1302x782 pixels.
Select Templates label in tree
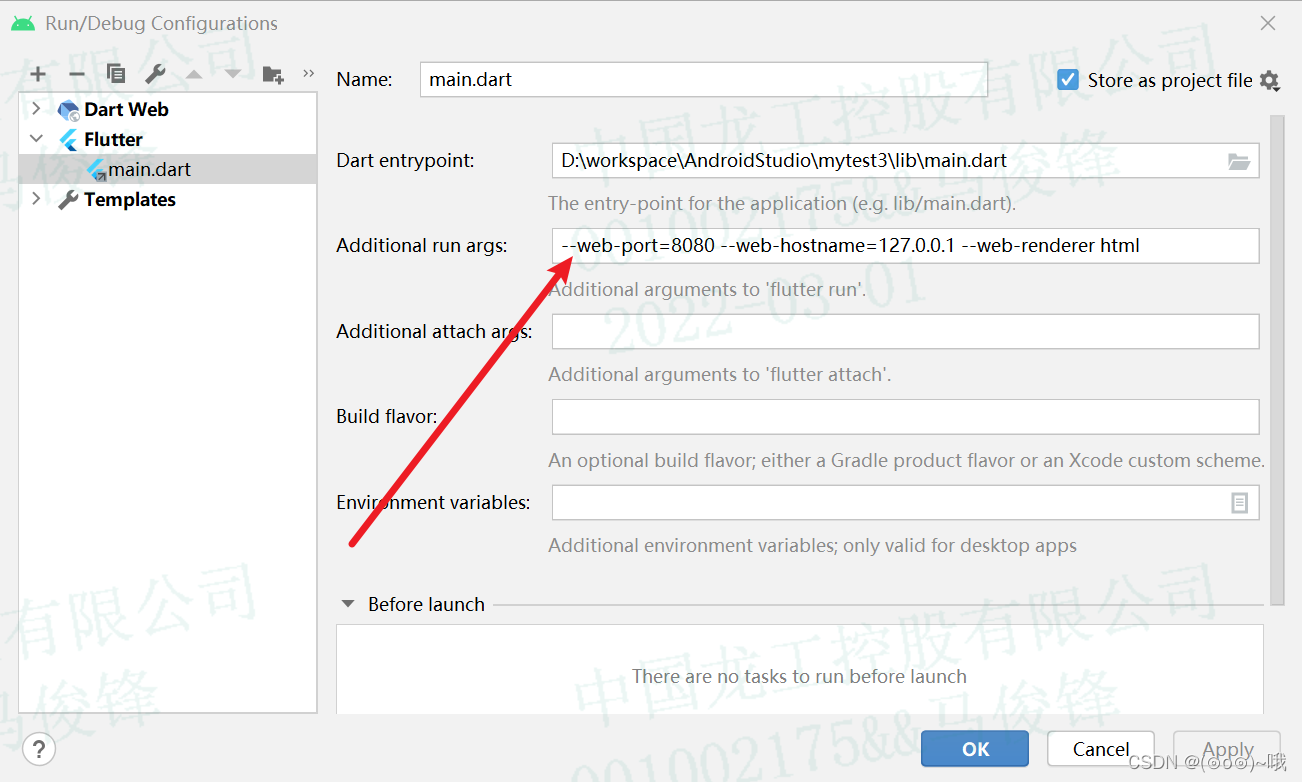[x=130, y=200]
